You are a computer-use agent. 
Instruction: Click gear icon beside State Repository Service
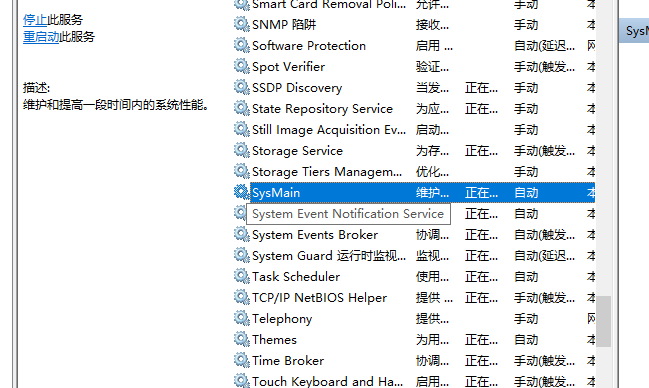click(241, 108)
